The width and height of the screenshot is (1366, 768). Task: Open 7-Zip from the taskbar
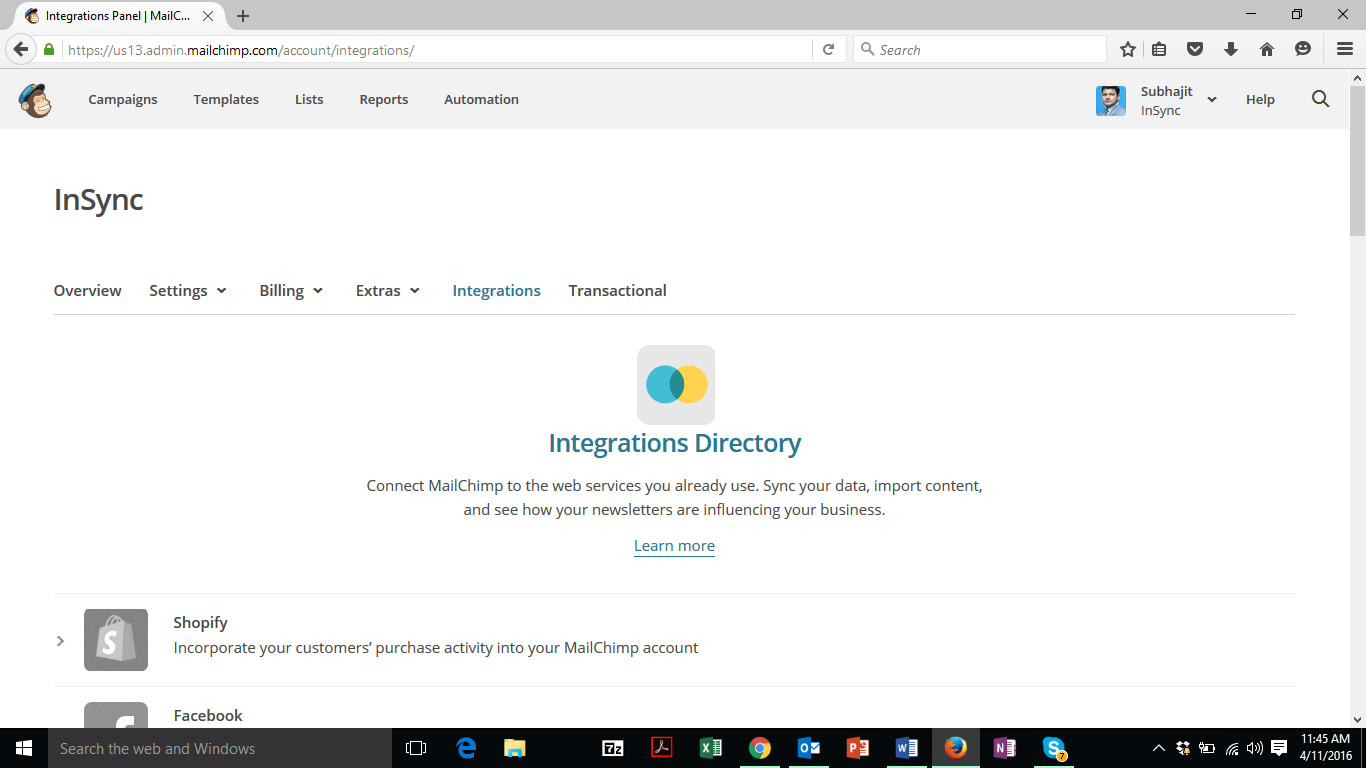[613, 748]
